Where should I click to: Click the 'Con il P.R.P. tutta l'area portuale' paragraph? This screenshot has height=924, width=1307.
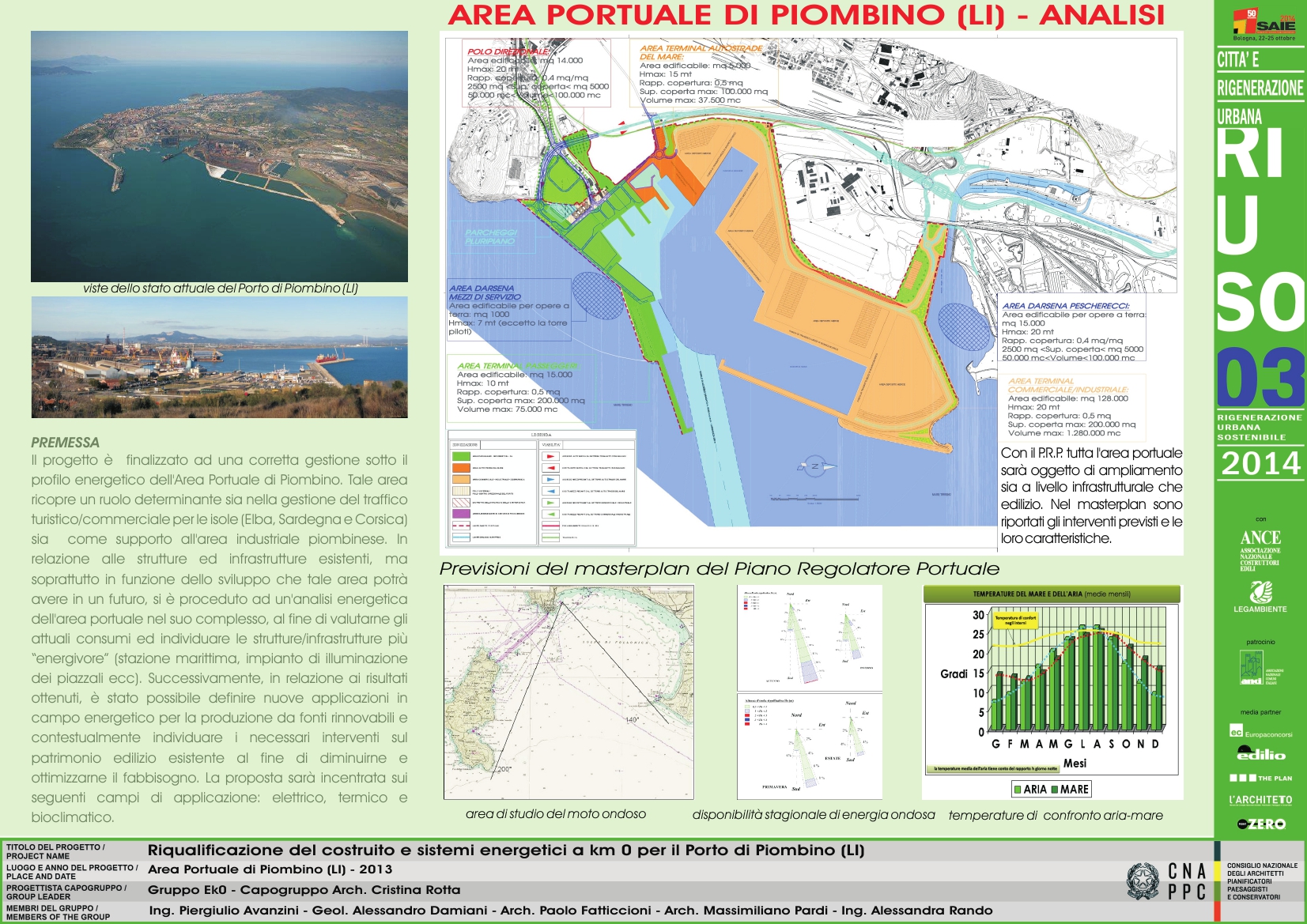[x=1092, y=496]
